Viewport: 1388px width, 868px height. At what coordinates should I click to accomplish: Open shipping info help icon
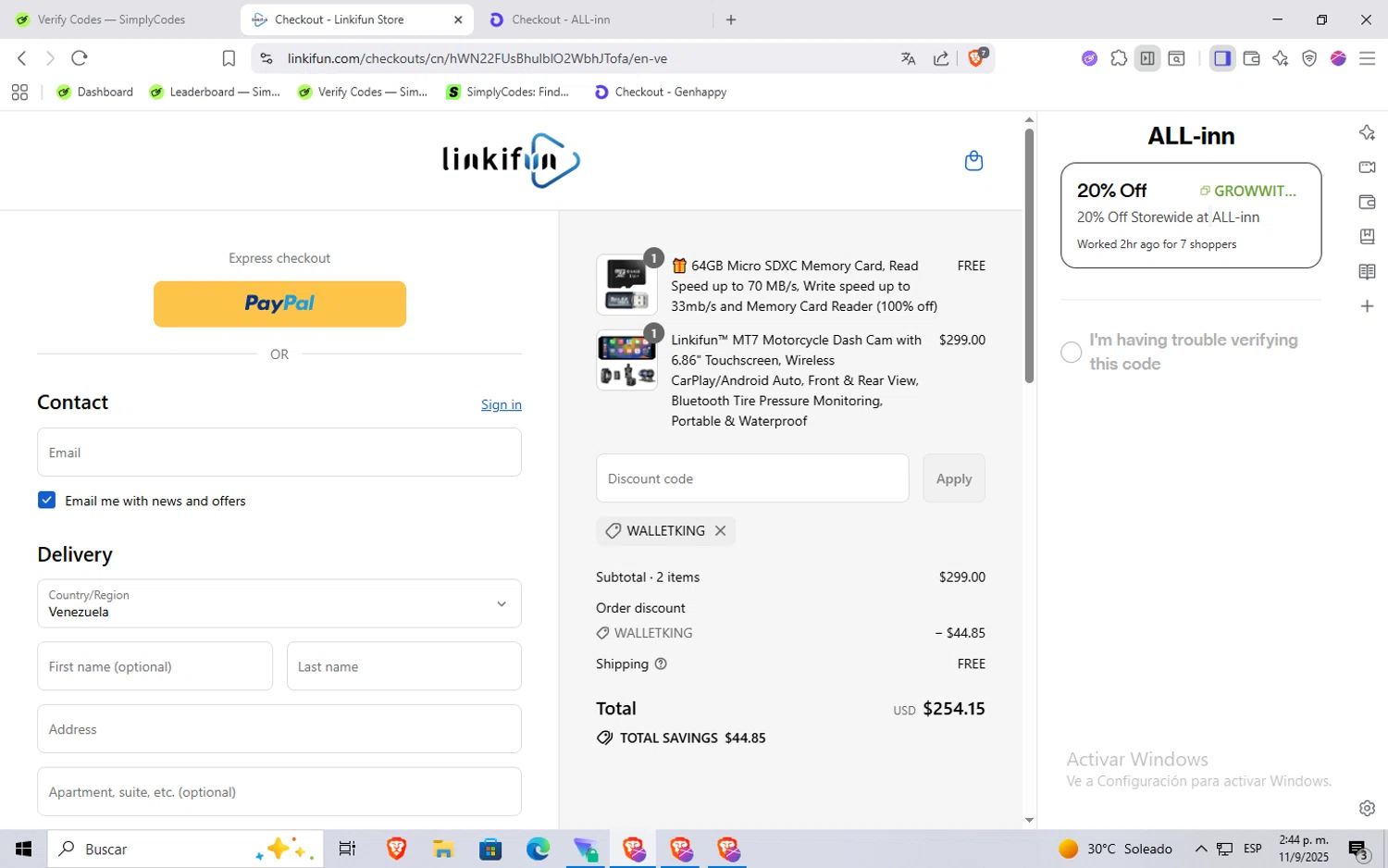pos(661,663)
